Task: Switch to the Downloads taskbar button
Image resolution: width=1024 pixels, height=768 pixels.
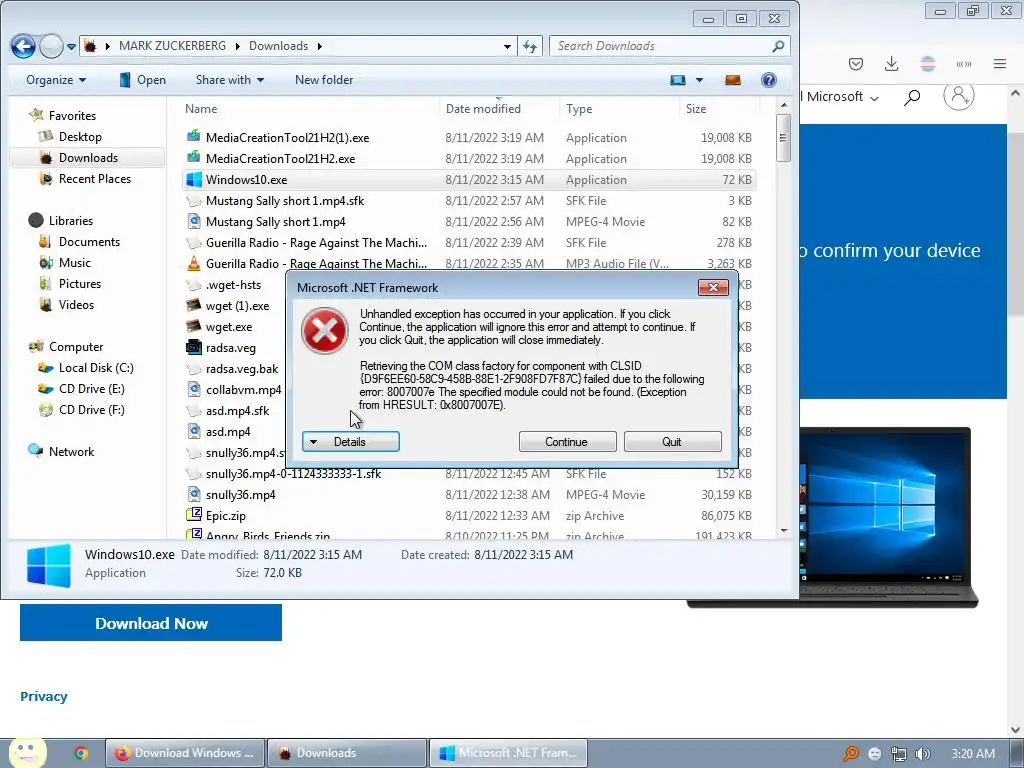Action: click(347, 753)
